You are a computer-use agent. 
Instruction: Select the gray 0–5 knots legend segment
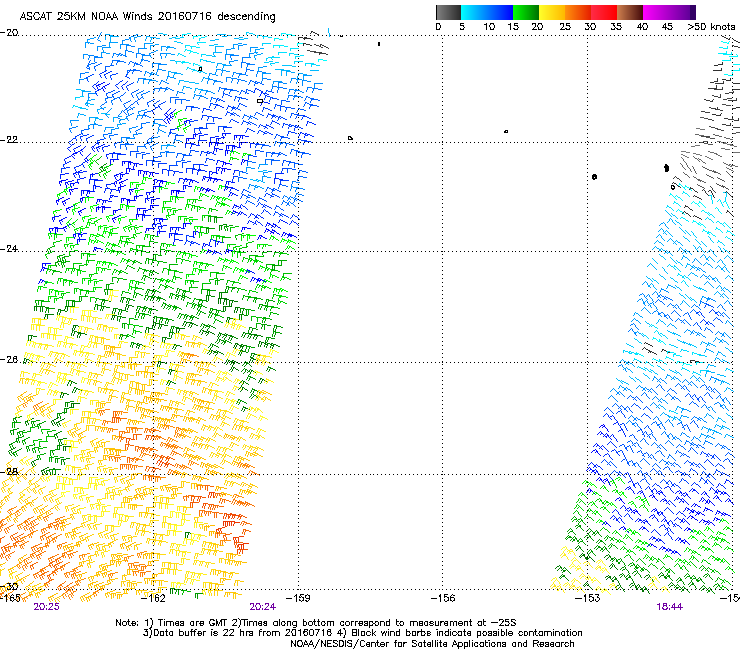tap(448, 12)
